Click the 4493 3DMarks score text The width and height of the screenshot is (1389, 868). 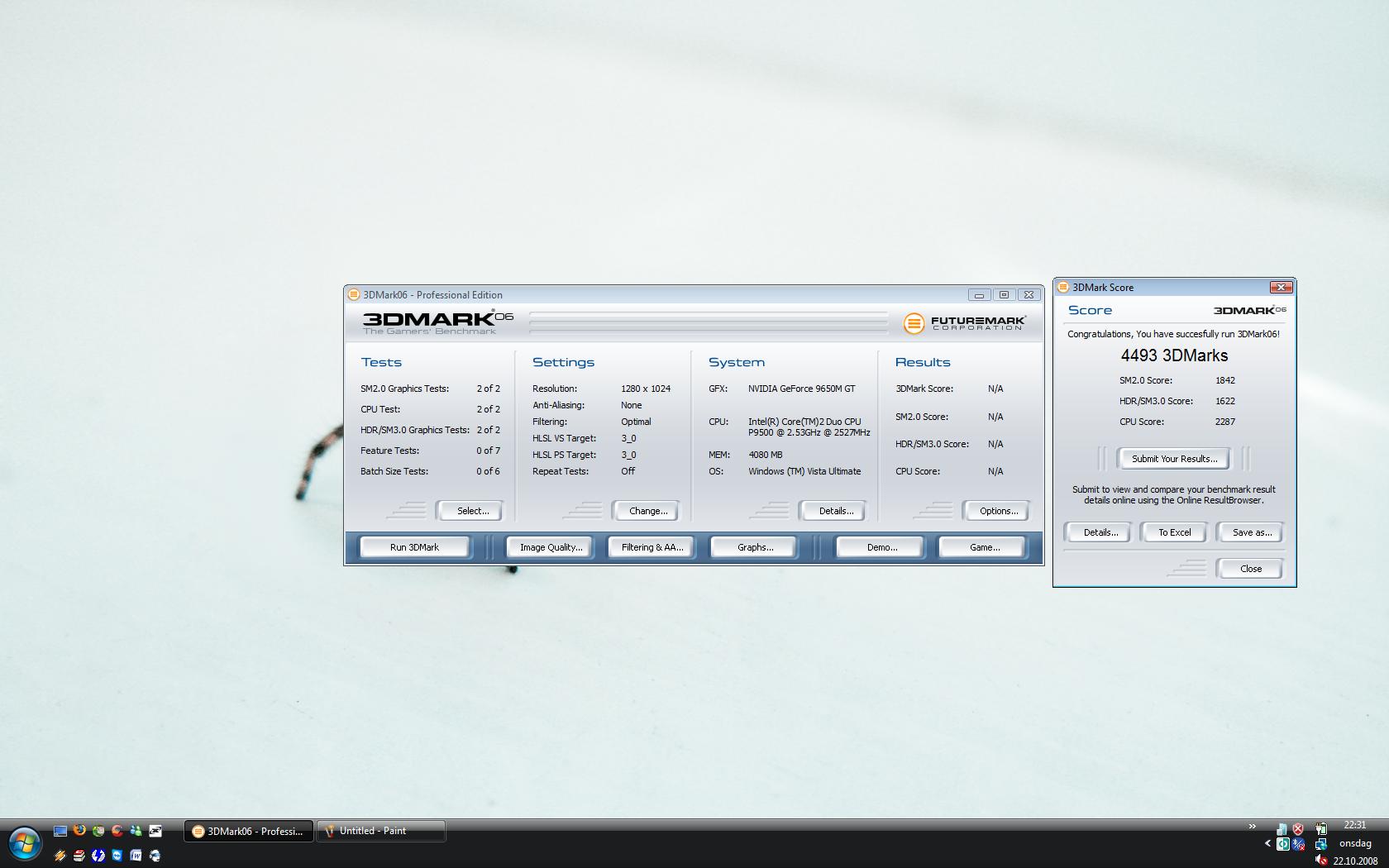click(x=1174, y=355)
